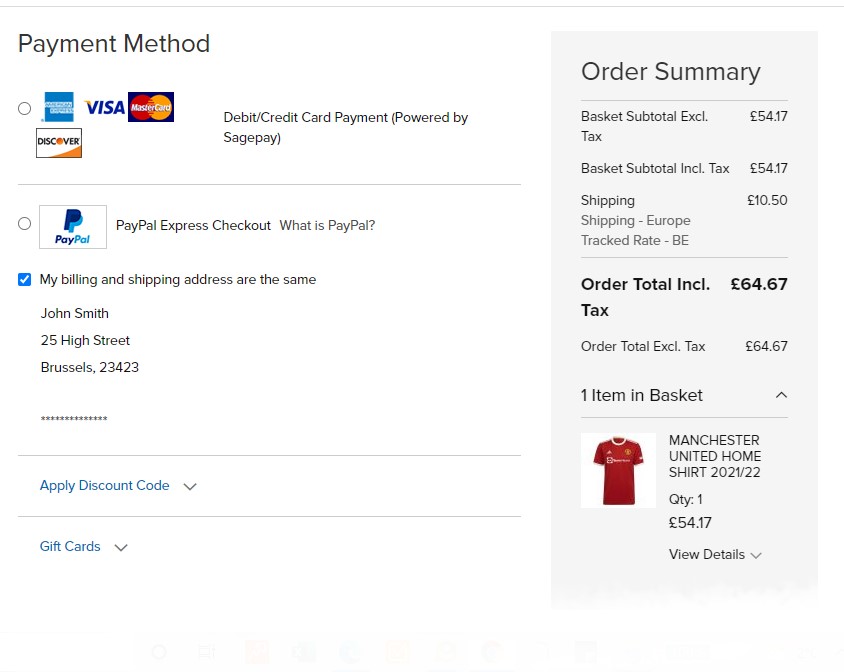
Task: Uncheck billing and shipping address are the same
Action: (x=25, y=280)
